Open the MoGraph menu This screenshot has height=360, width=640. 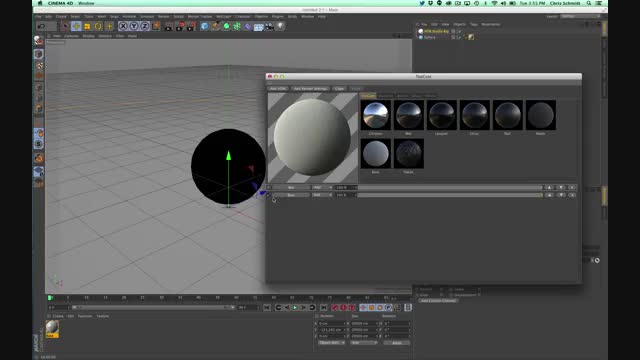223,17
